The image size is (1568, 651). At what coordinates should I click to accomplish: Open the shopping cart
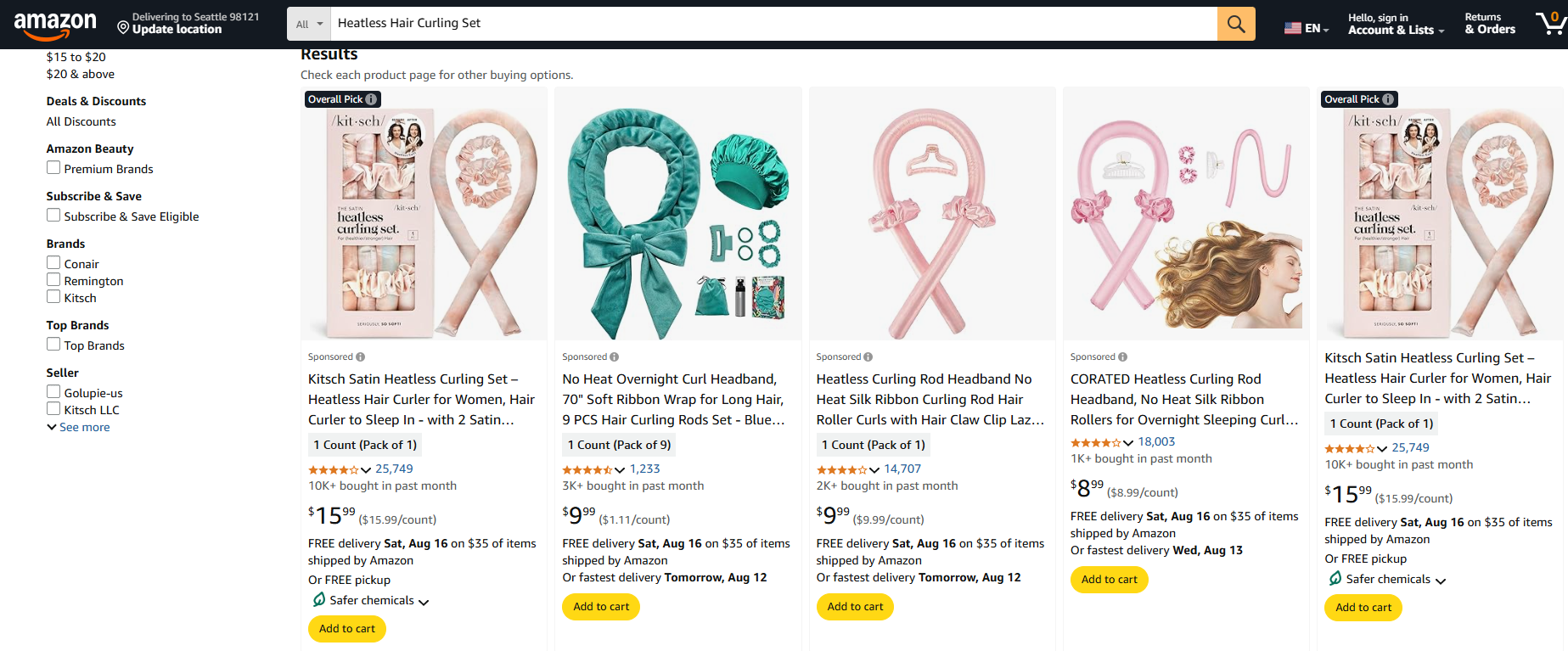coord(1551,24)
